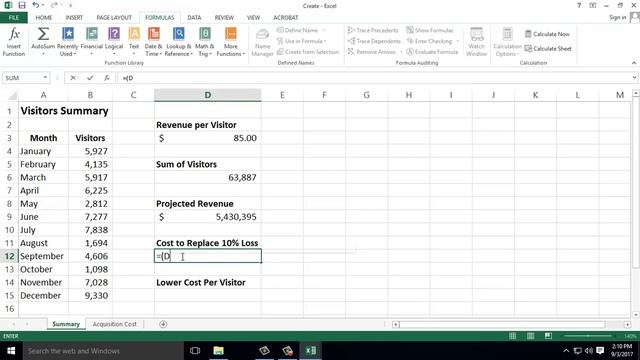640x360 pixels.
Task: Open the More Functions menu
Action: 231,42
